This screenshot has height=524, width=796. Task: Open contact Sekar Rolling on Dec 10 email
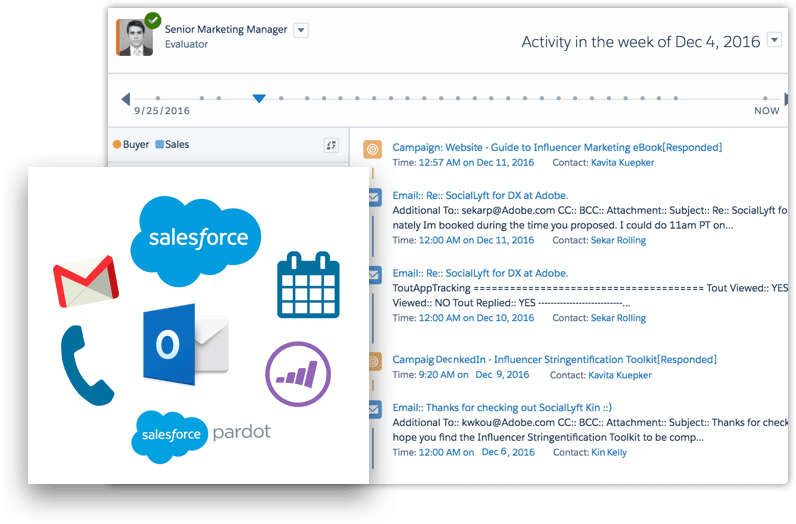tap(618, 318)
